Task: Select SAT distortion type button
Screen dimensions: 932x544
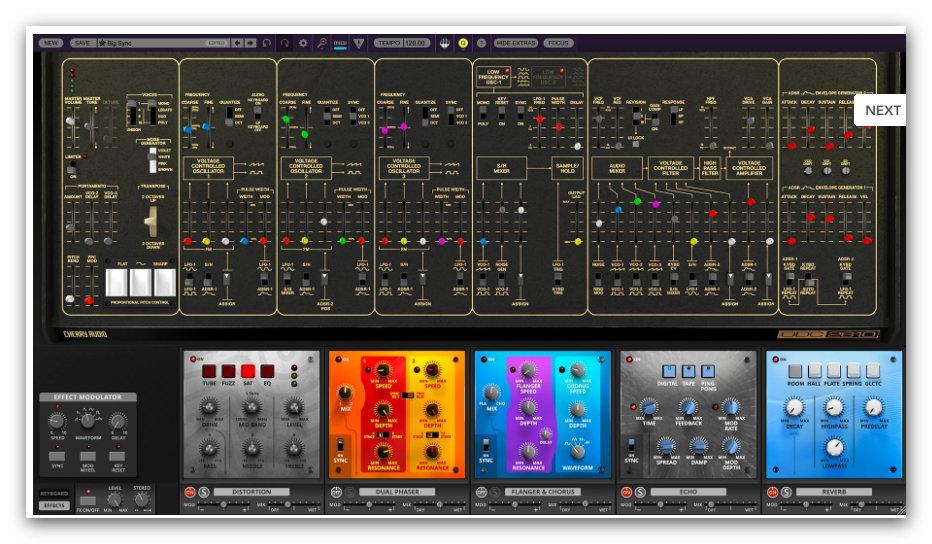Action: pos(248,372)
